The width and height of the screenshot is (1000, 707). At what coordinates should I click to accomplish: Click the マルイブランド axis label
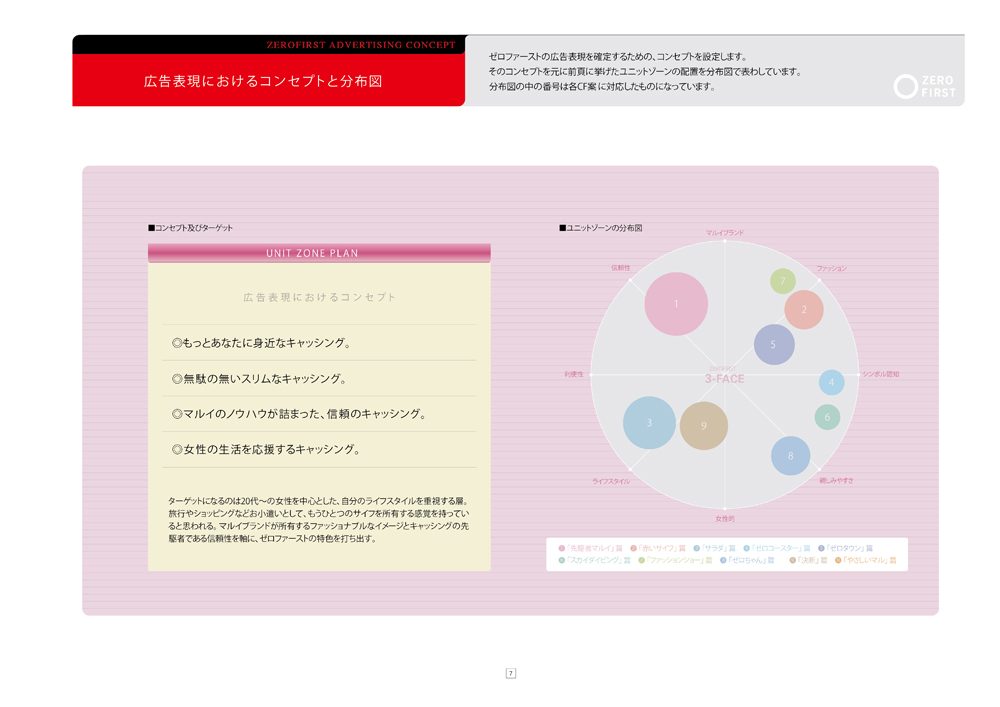point(724,233)
